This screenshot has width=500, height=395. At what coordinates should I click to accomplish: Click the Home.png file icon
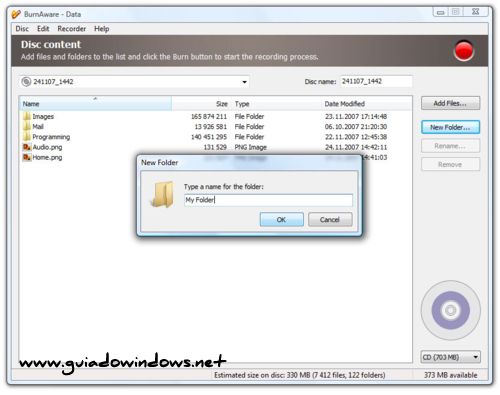click(27, 157)
